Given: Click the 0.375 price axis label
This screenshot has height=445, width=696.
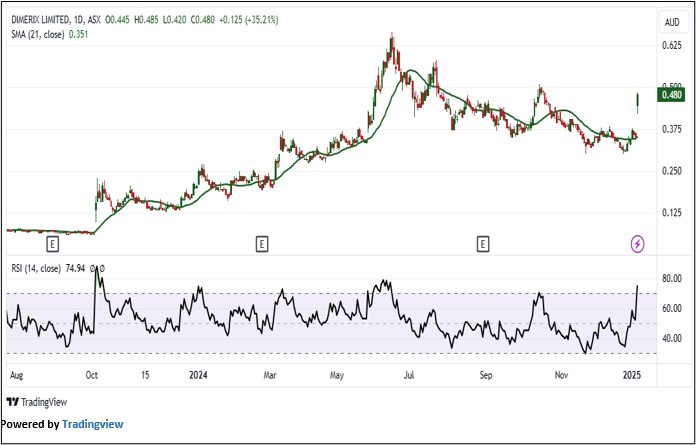Looking at the screenshot, I should tap(672, 129).
